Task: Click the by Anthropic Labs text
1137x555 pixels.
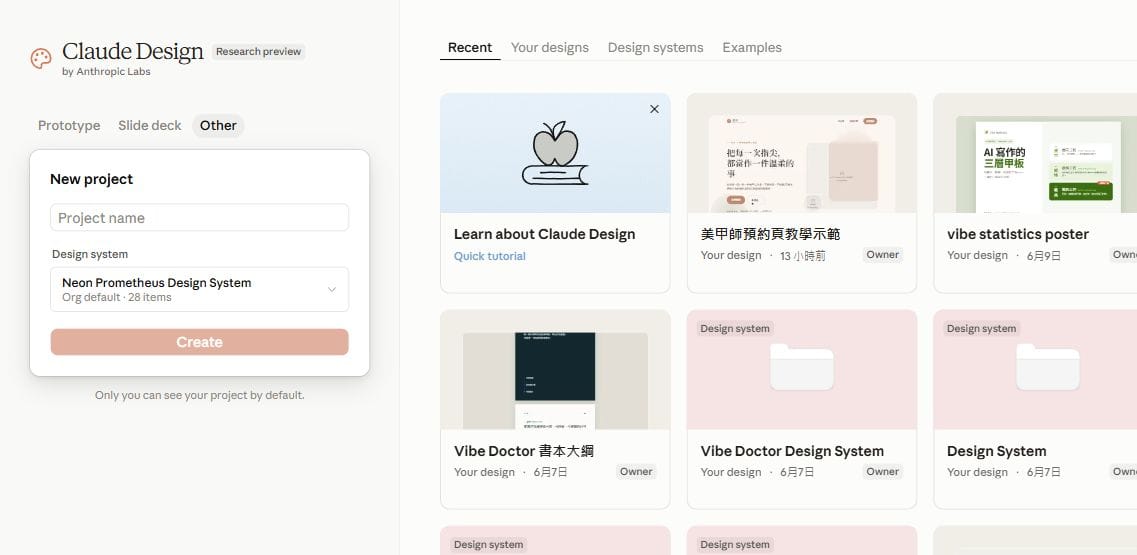Action: [x=107, y=72]
